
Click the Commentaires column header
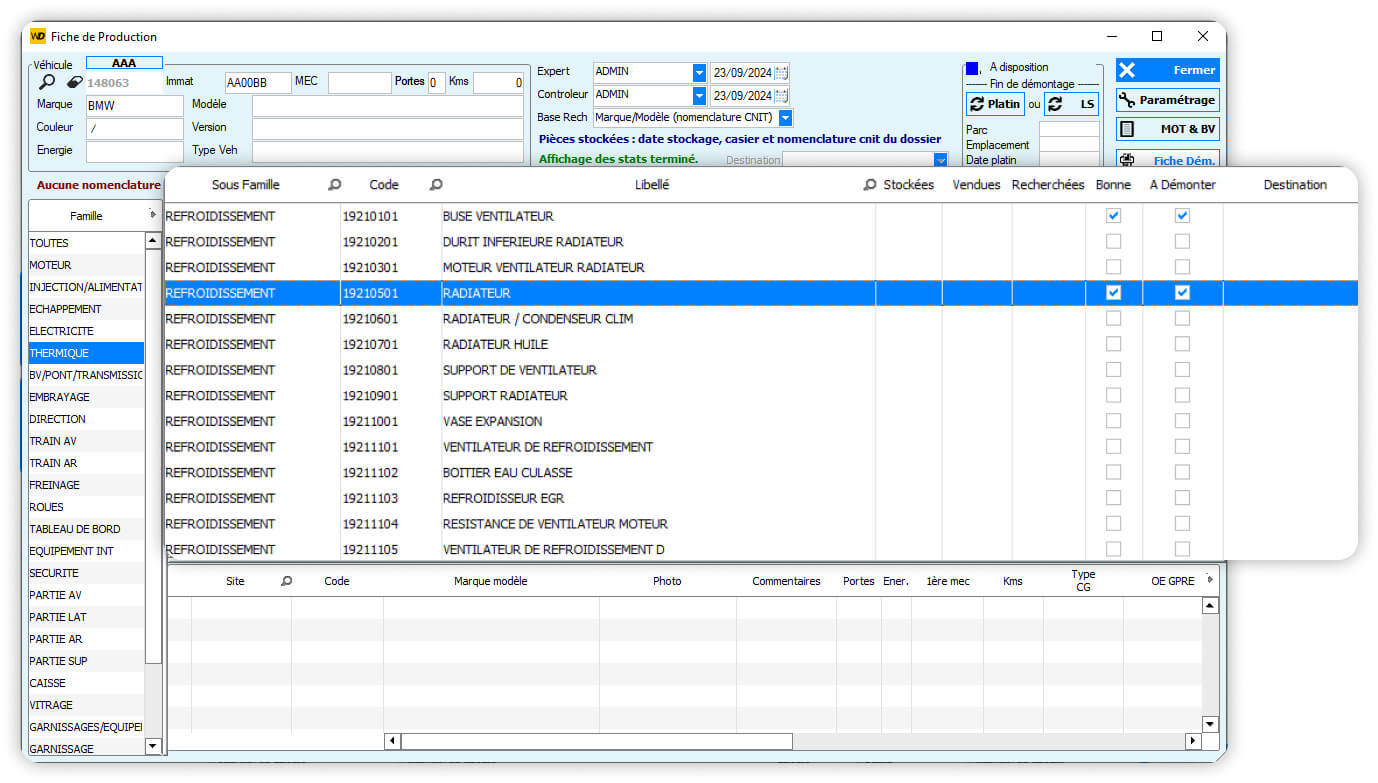click(786, 581)
